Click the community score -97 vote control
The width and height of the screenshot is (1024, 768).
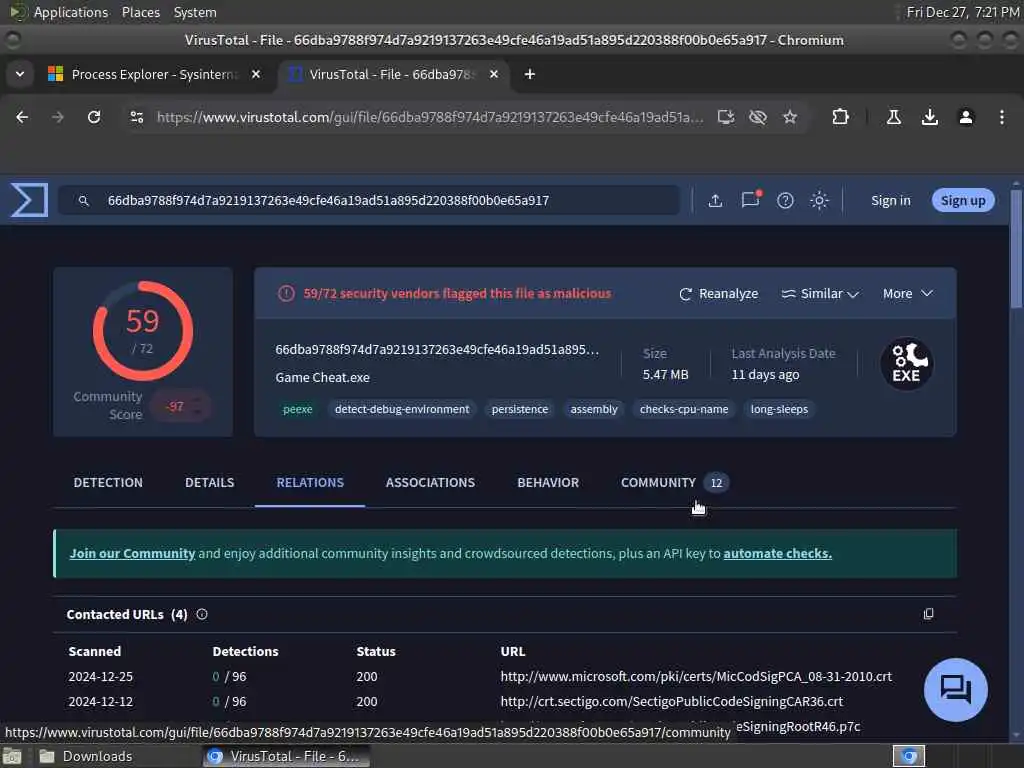(x=180, y=406)
